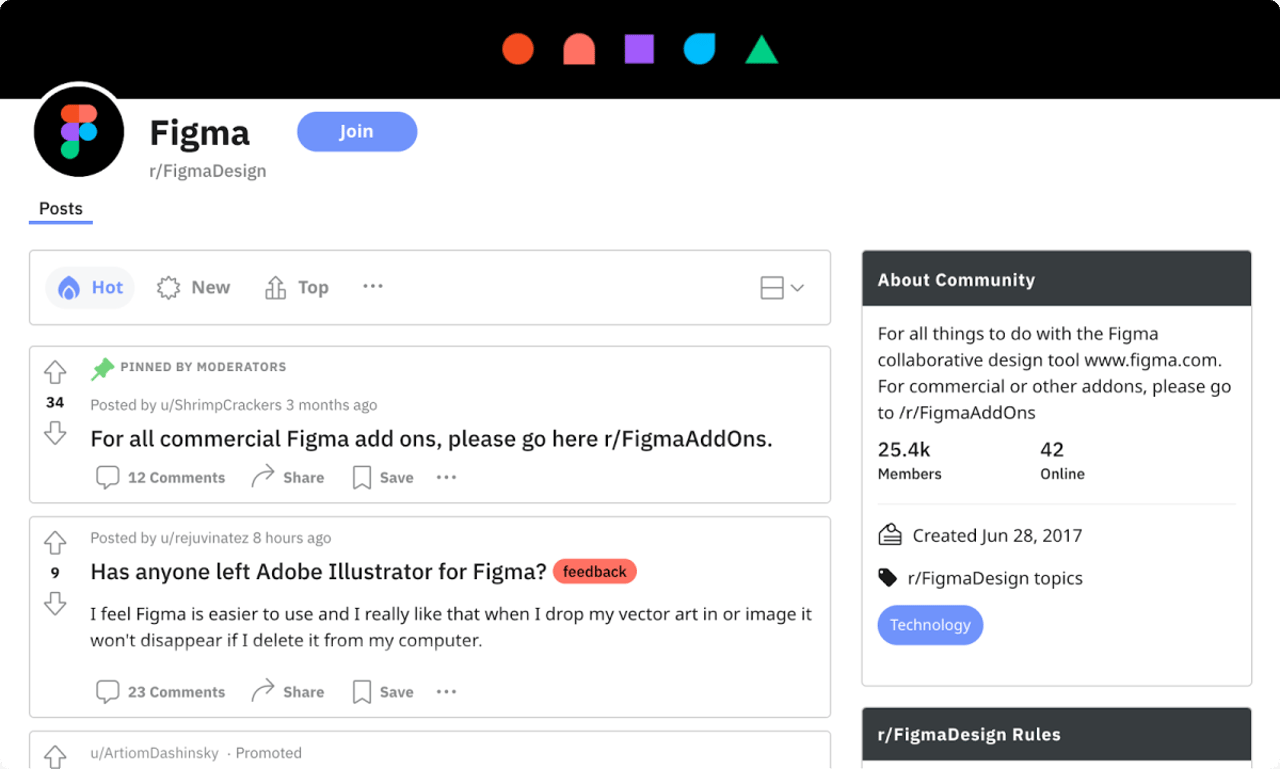Upvote the post by u/rejuvinatez
Screen dimensions: 1280x769
[x=55, y=541]
